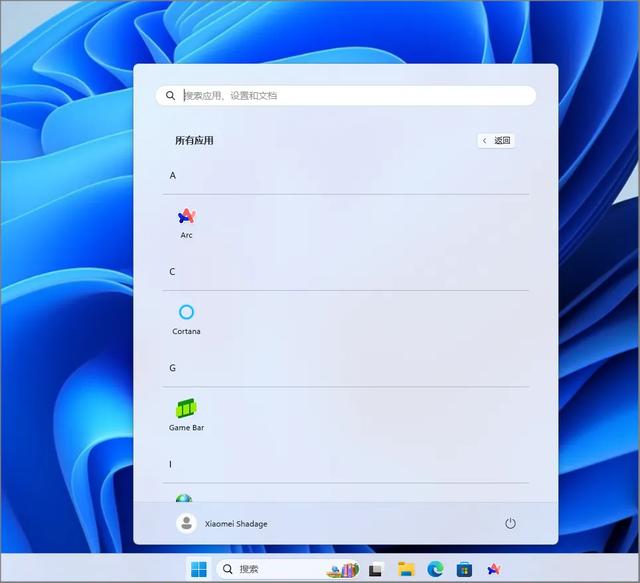Image resolution: width=640 pixels, height=583 pixels.
Task: Go back using the 返回 button
Action: (496, 141)
